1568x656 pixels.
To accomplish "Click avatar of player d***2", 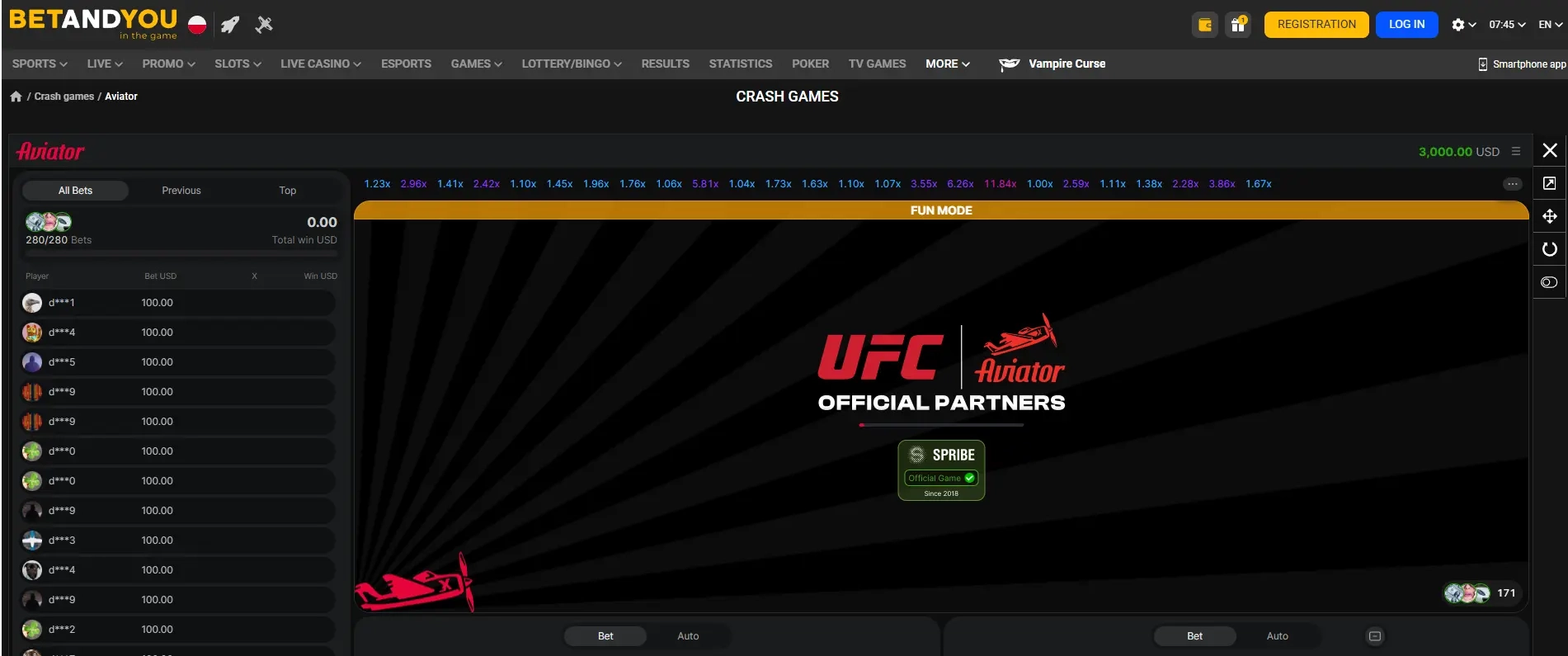I will pyautogui.click(x=32, y=630).
